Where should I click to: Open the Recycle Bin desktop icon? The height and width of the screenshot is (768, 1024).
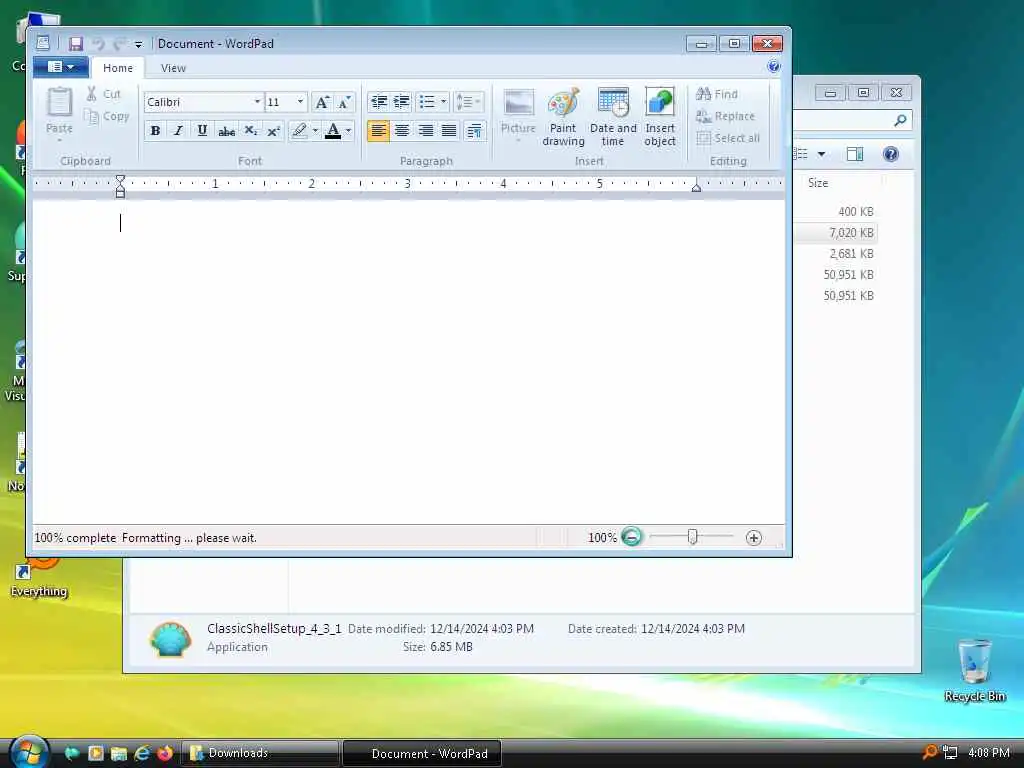[974, 670]
